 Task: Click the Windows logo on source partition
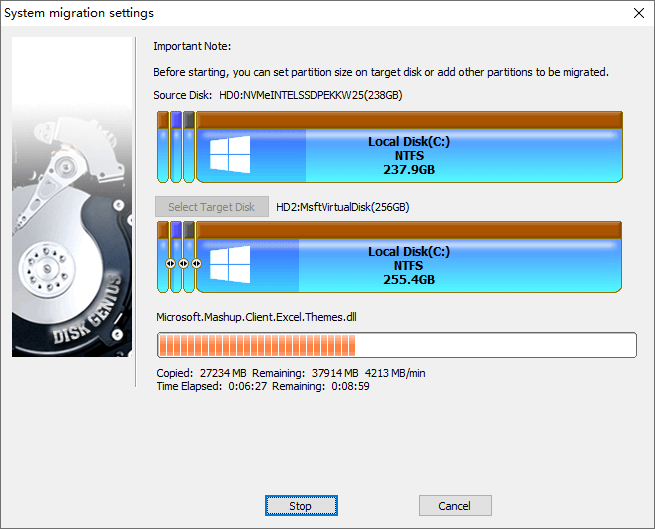(230, 154)
